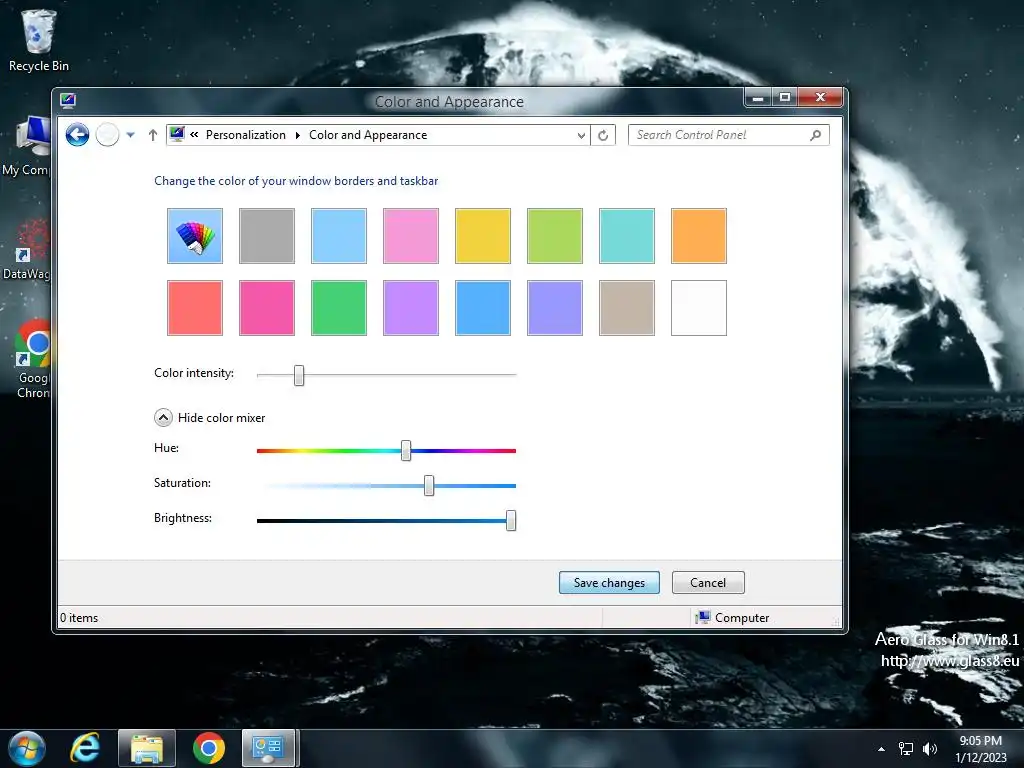Click the address bar Control Panel icon
Image resolution: width=1024 pixels, height=768 pixels.
(176, 135)
